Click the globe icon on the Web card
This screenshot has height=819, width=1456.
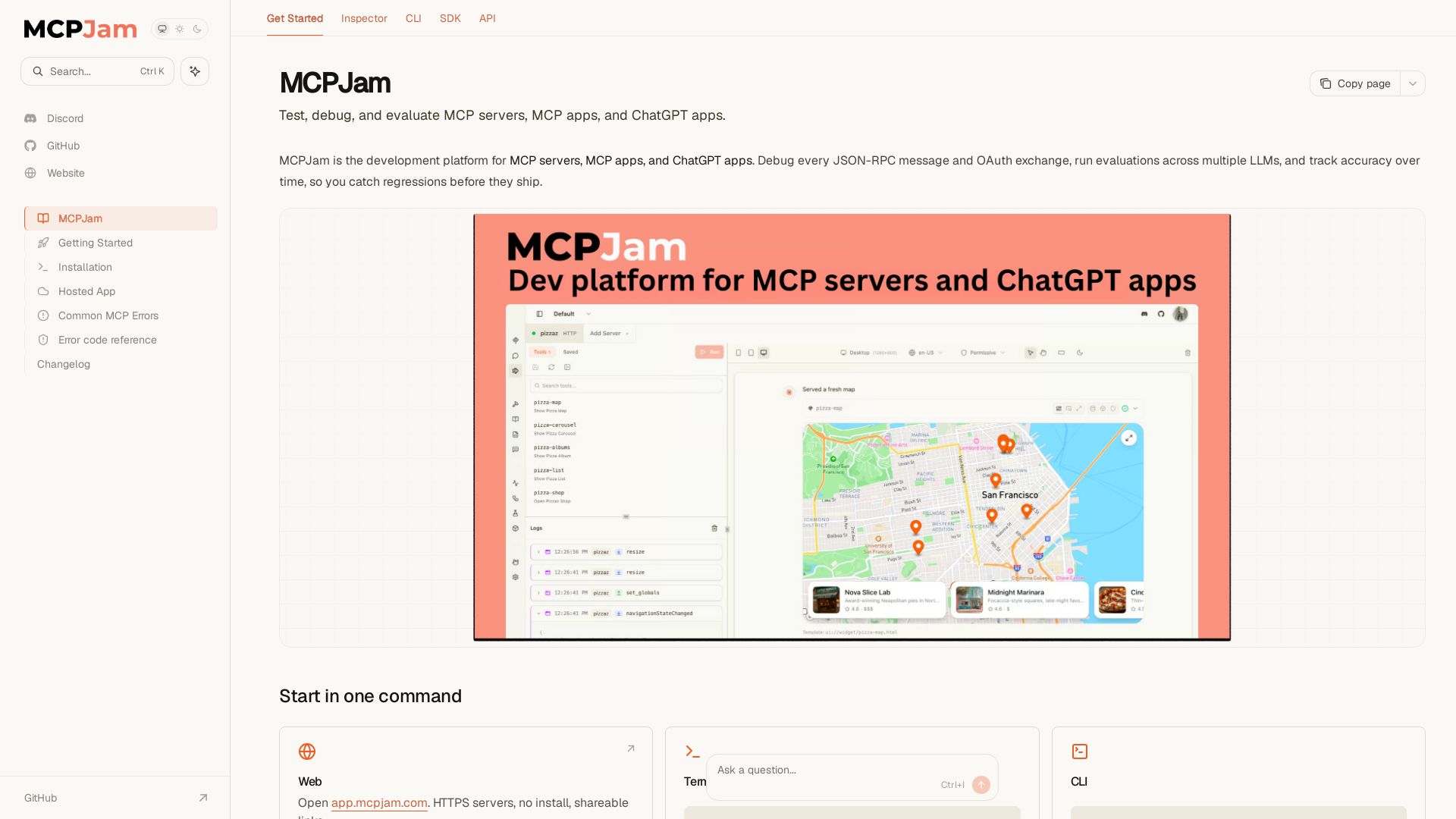[x=307, y=752]
